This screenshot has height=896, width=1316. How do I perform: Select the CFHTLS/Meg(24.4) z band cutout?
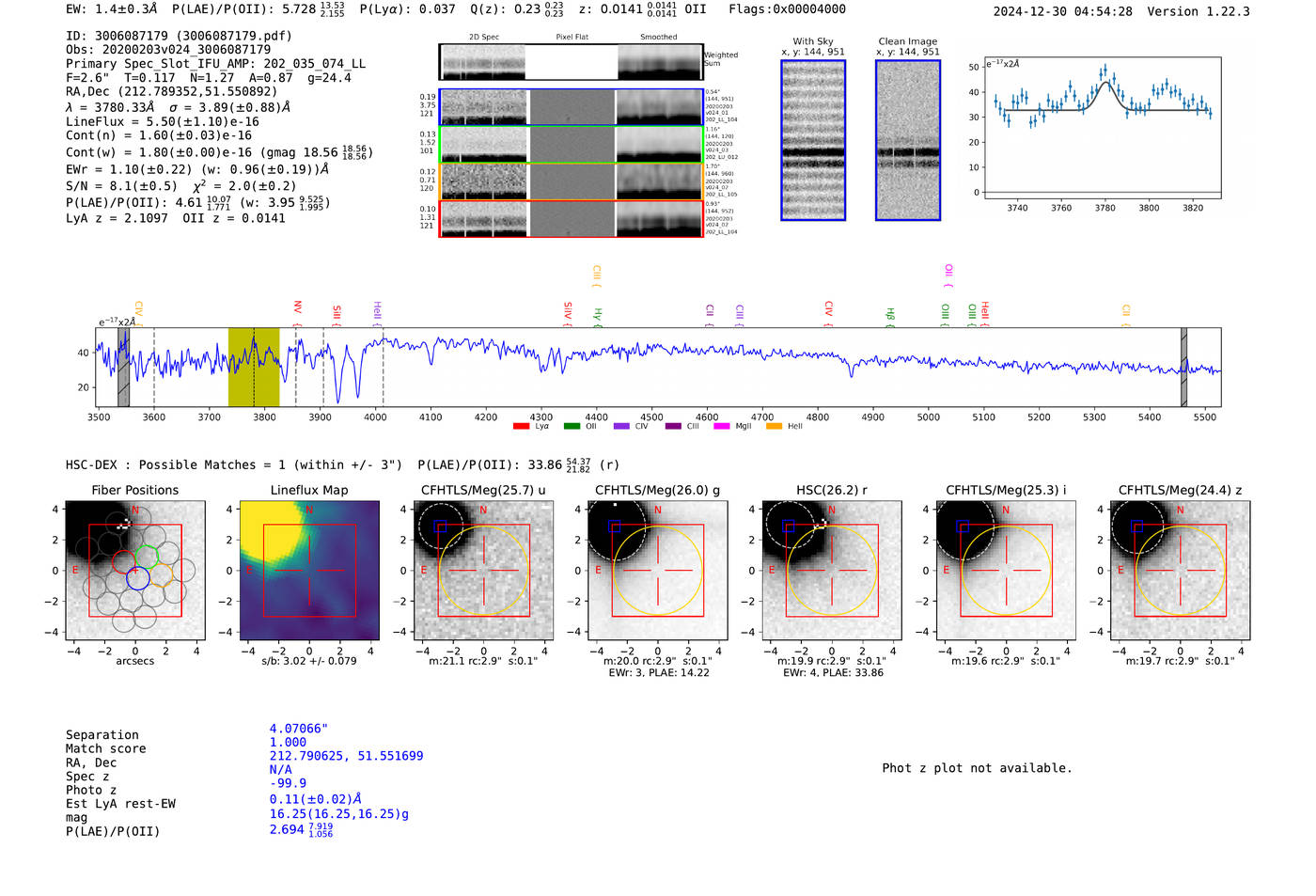(1181, 571)
